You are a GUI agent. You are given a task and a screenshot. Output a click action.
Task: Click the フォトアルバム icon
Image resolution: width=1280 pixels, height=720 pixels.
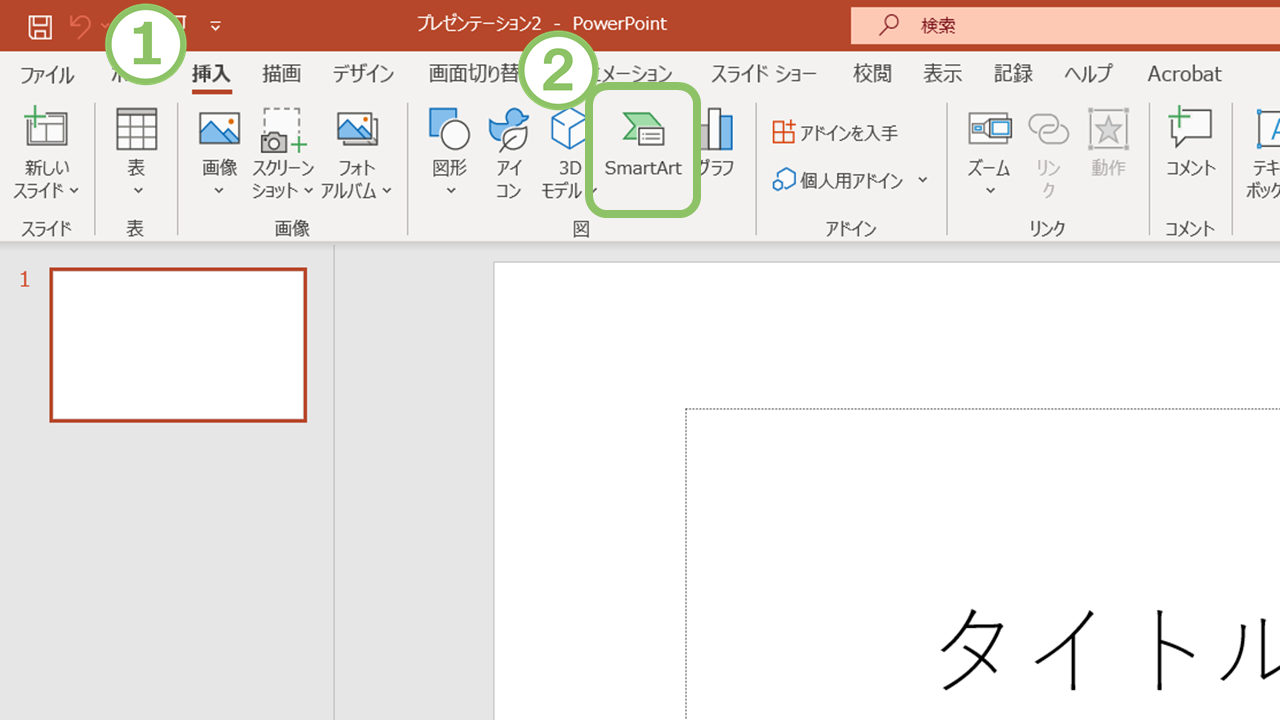point(356,129)
